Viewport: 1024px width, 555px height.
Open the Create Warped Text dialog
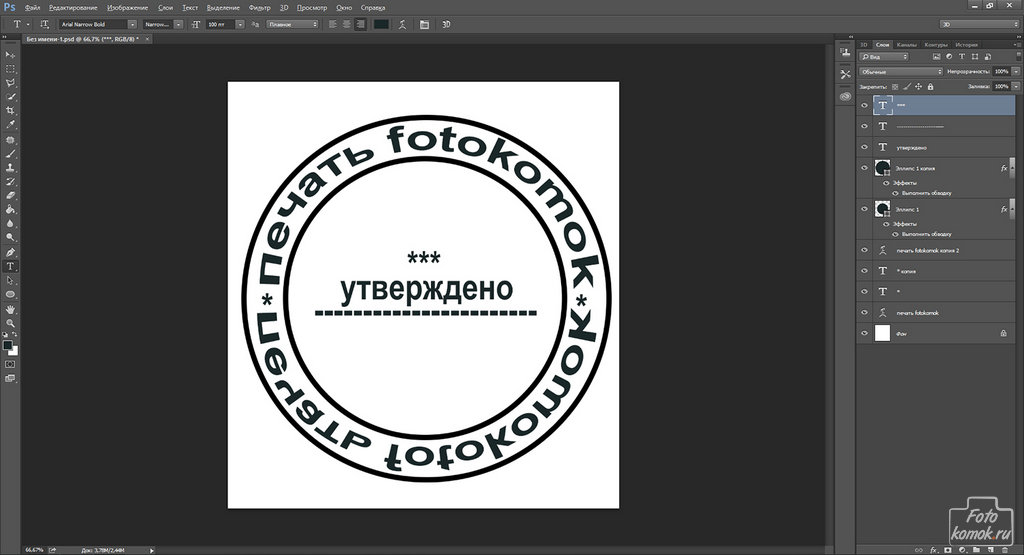402,24
